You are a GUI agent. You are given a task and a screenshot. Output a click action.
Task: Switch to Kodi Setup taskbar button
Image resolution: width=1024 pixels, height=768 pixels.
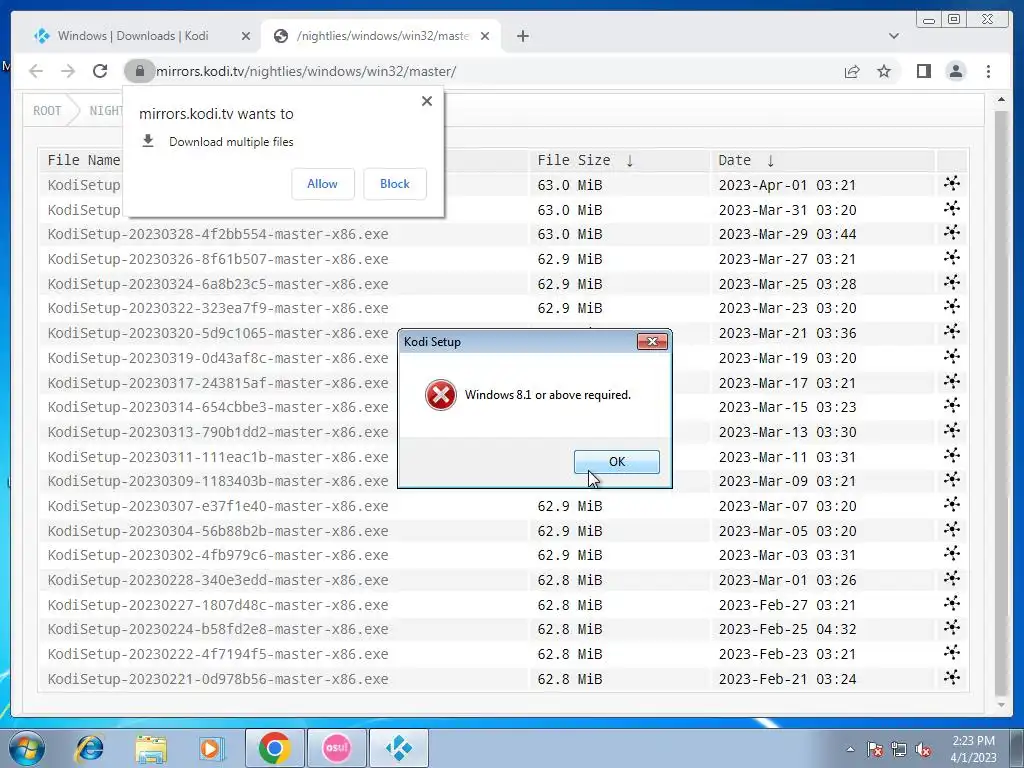tap(399, 748)
